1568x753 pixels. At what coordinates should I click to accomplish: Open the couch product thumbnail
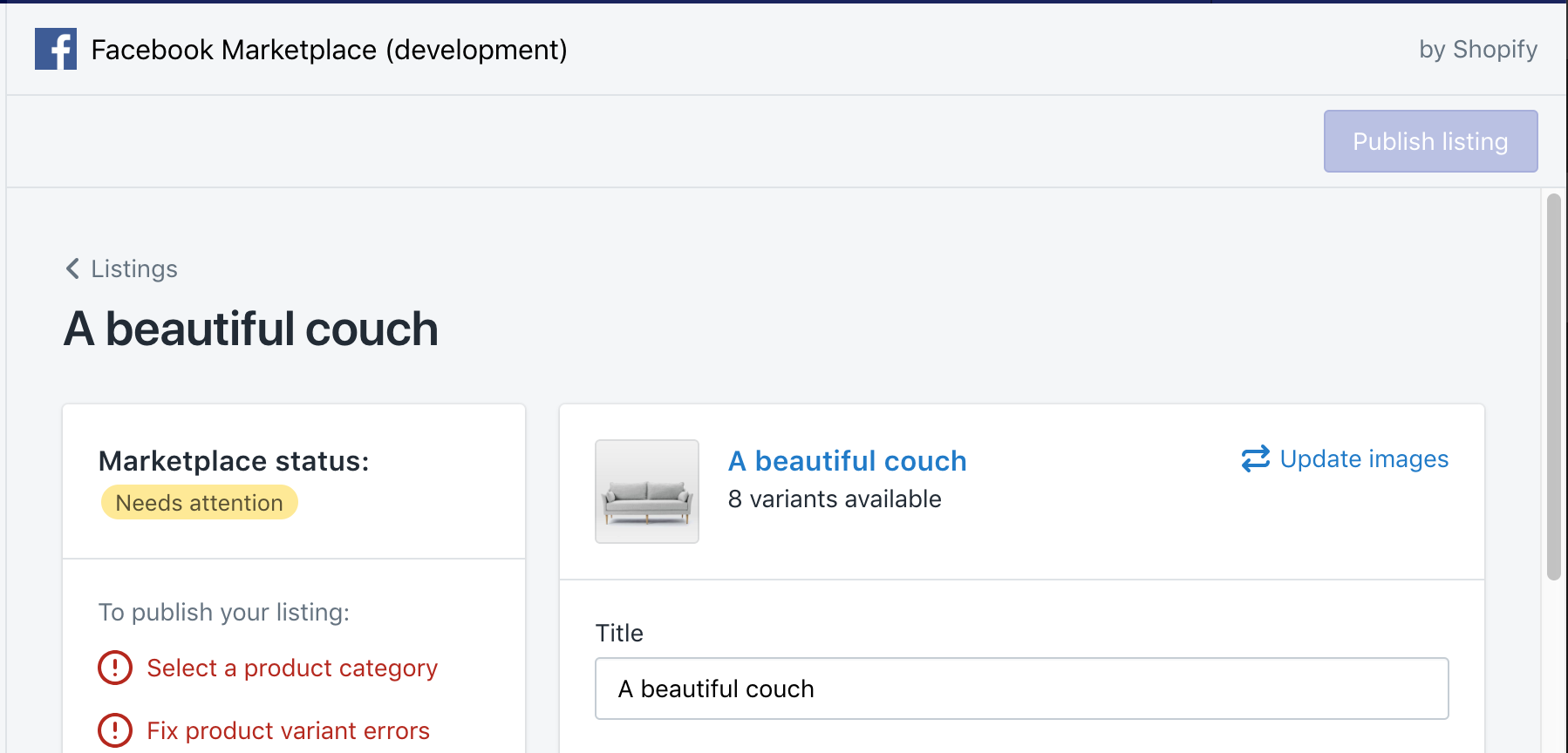click(647, 492)
